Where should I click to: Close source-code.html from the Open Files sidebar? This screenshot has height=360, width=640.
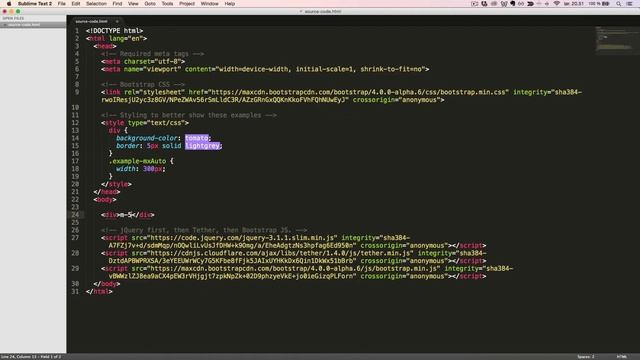pos(4,25)
